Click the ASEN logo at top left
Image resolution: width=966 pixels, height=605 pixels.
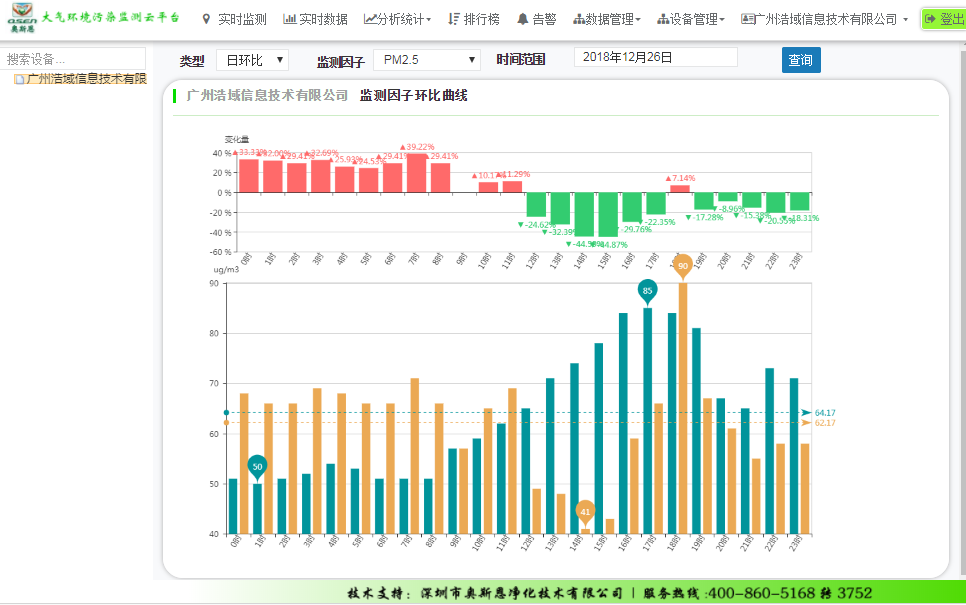tap(22, 19)
